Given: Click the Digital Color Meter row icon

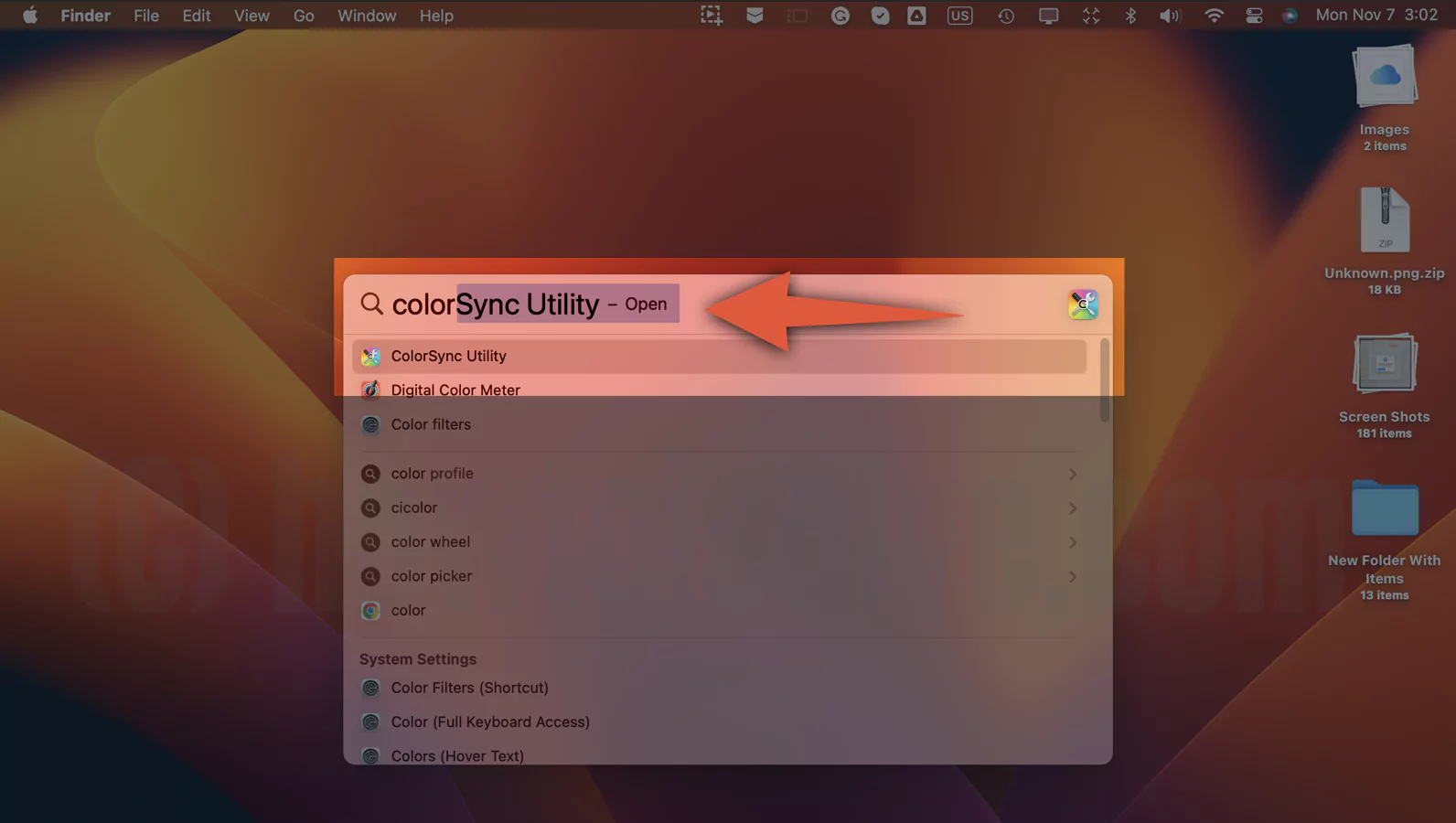Looking at the screenshot, I should click(370, 390).
